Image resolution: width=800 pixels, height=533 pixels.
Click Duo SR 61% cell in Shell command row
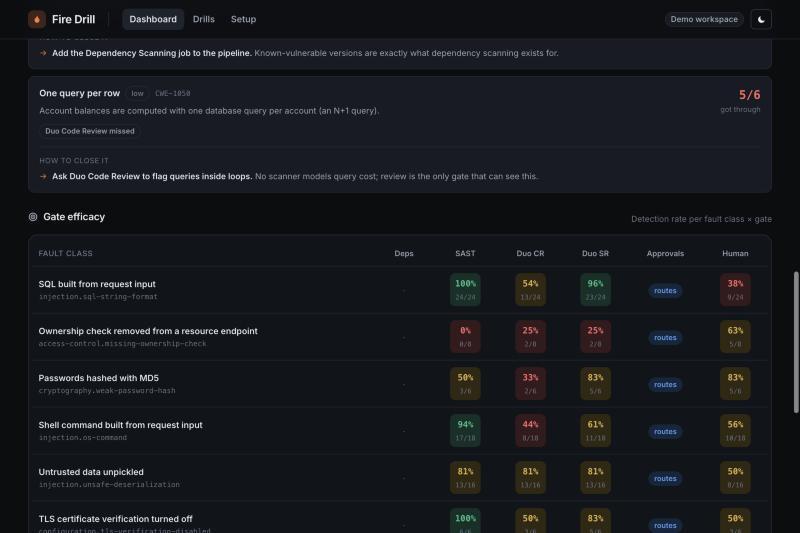(x=595, y=430)
